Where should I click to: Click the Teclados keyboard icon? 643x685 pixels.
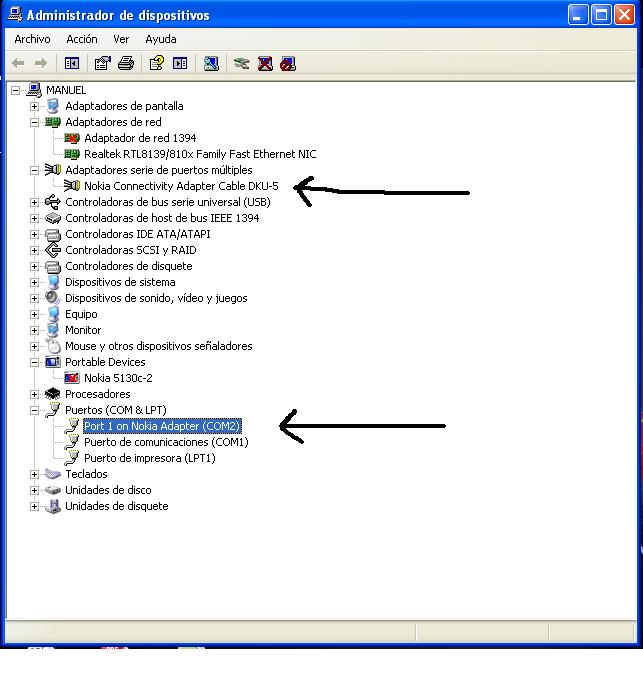(x=53, y=474)
